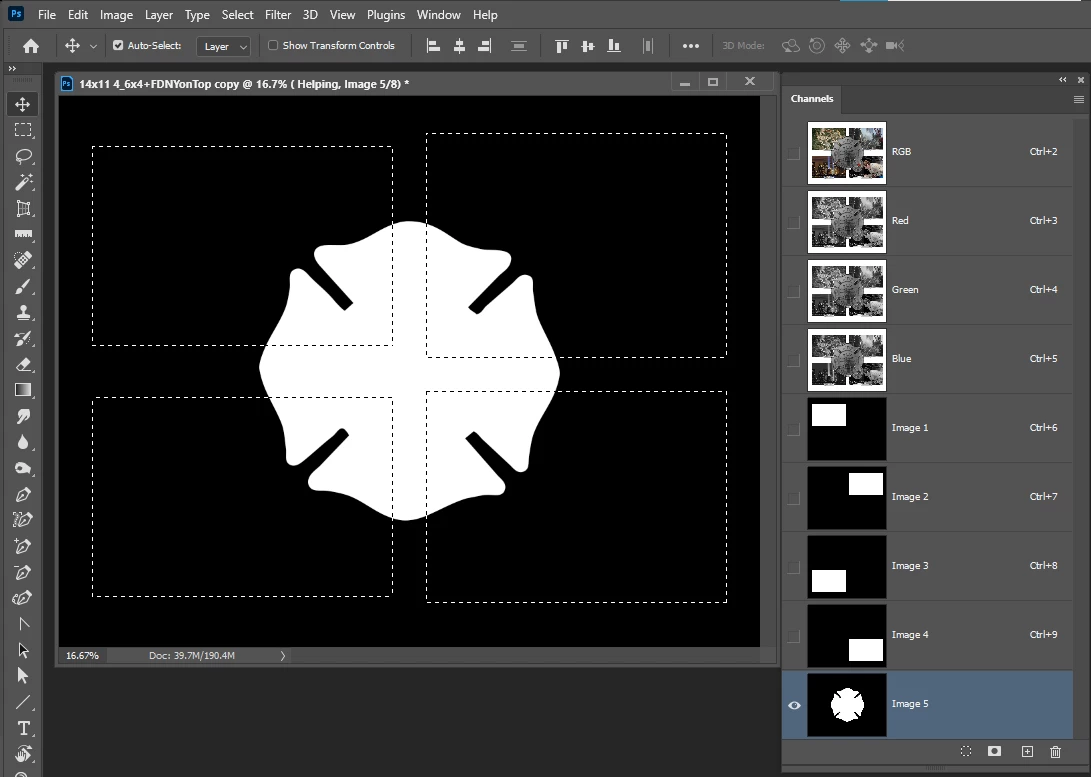
Task: Open the Plugins menu
Action: pos(385,15)
